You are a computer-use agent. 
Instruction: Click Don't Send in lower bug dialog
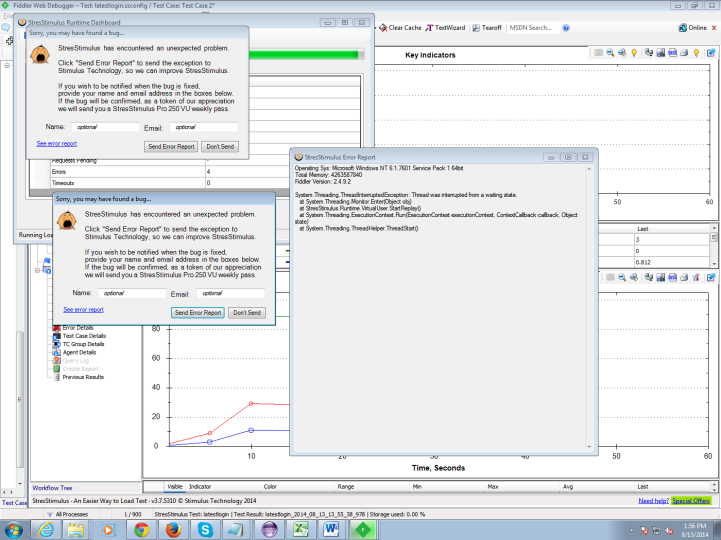click(247, 312)
